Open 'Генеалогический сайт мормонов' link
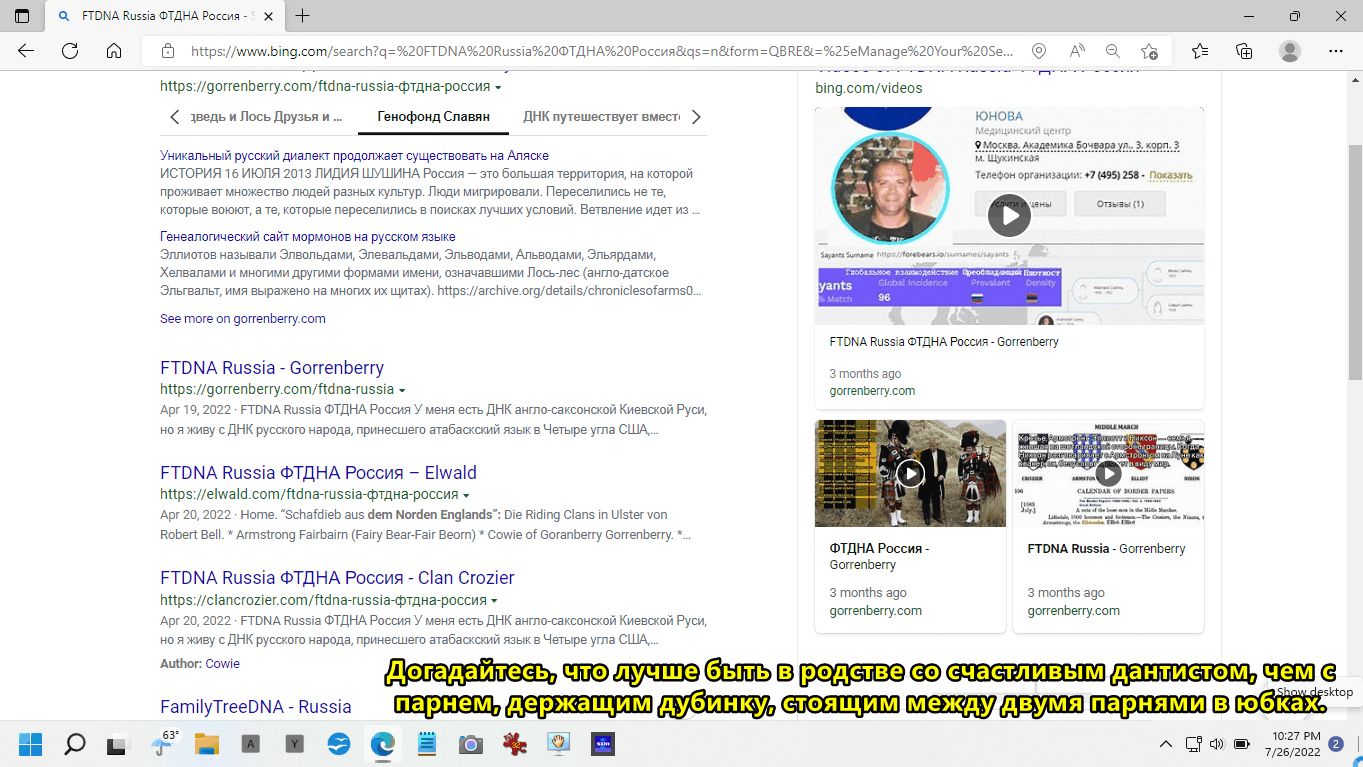The width and height of the screenshot is (1363, 767). pos(308,237)
